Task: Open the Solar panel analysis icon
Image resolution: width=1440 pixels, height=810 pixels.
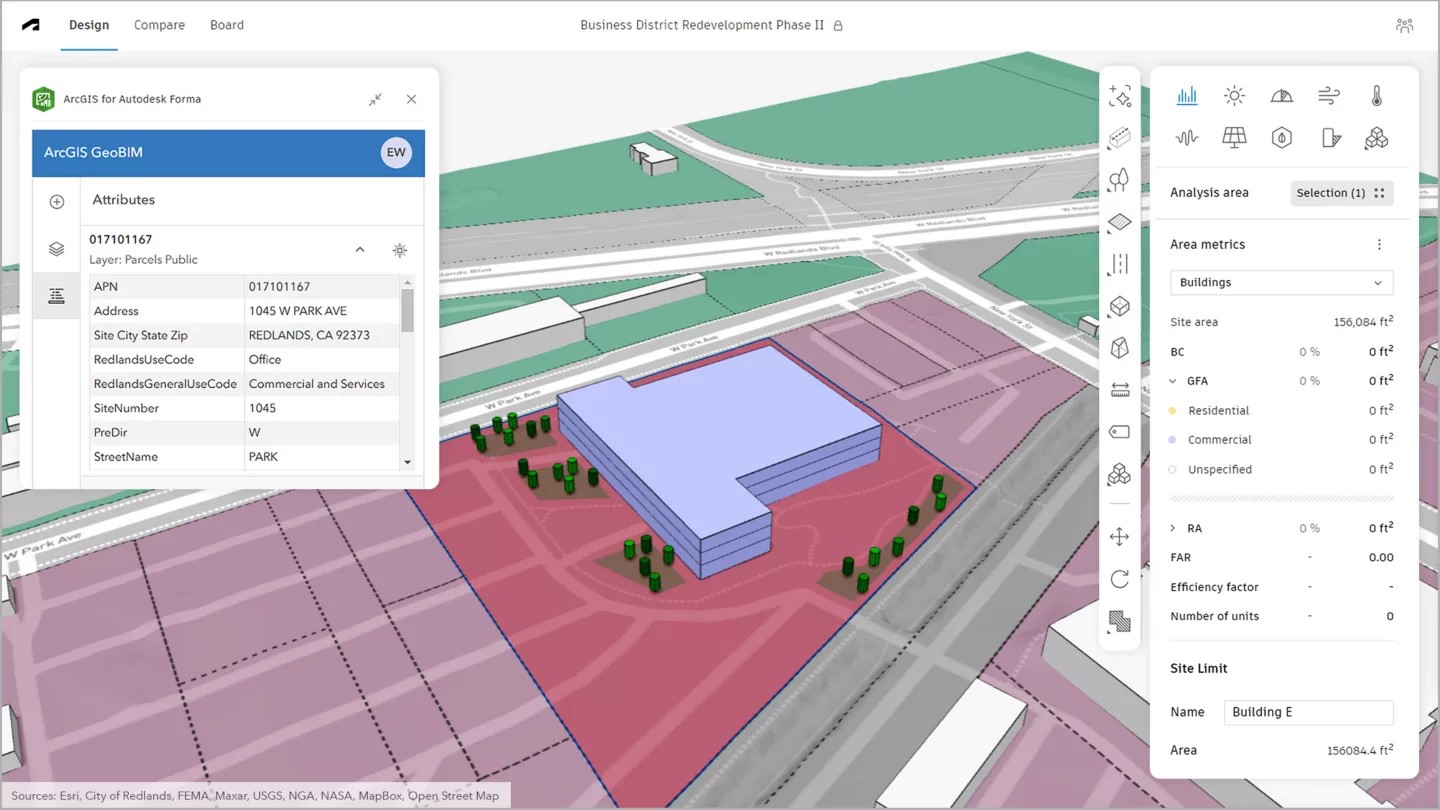Action: tap(1234, 138)
